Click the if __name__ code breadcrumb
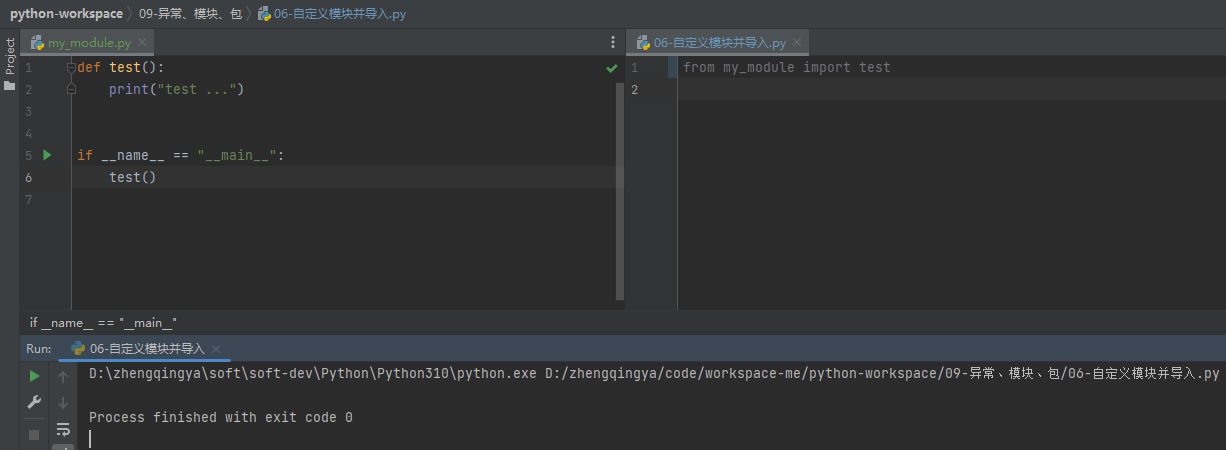1226x450 pixels. (x=103, y=322)
